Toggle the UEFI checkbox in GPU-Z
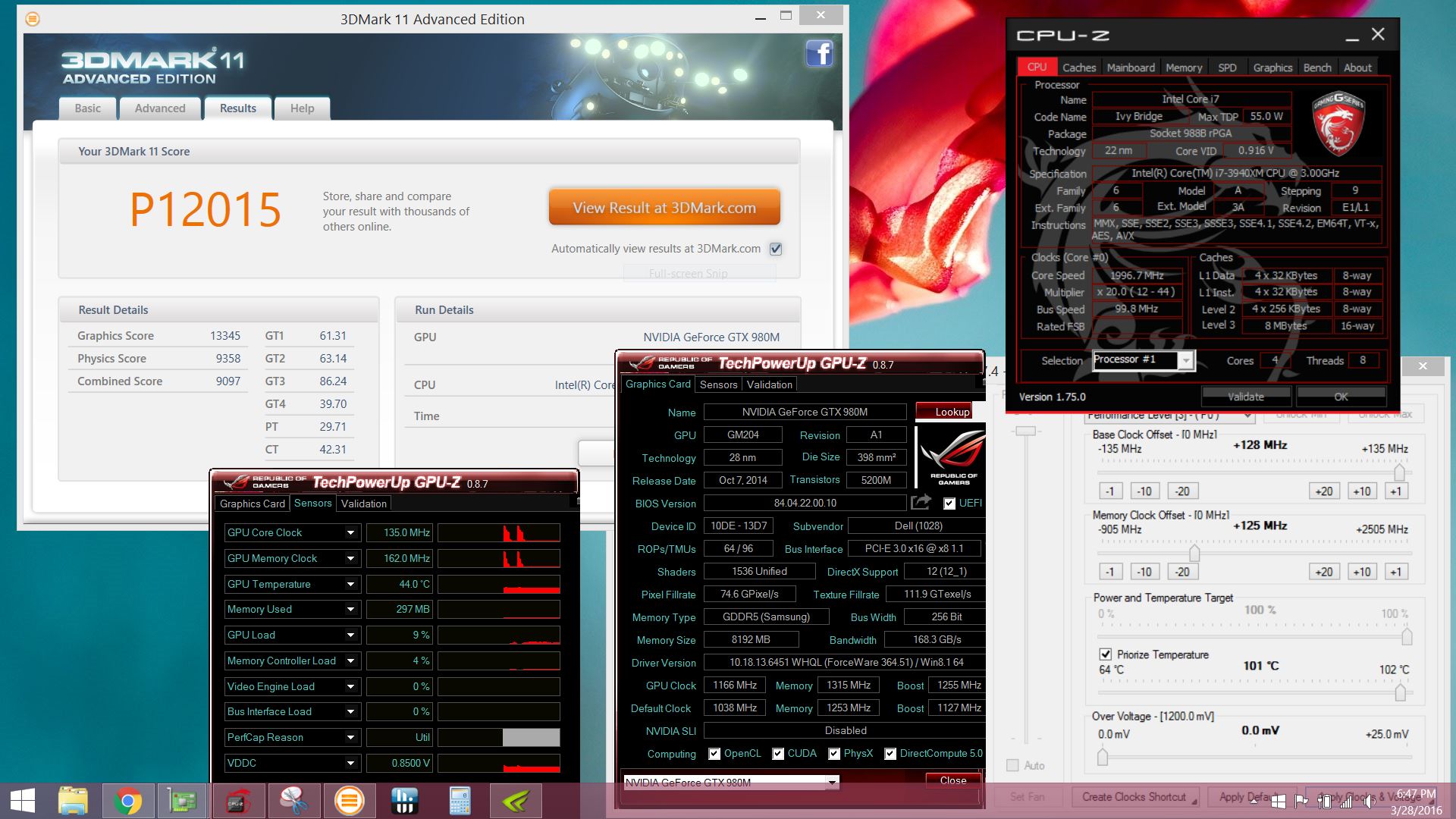The height and width of the screenshot is (819, 1456). 949,503
